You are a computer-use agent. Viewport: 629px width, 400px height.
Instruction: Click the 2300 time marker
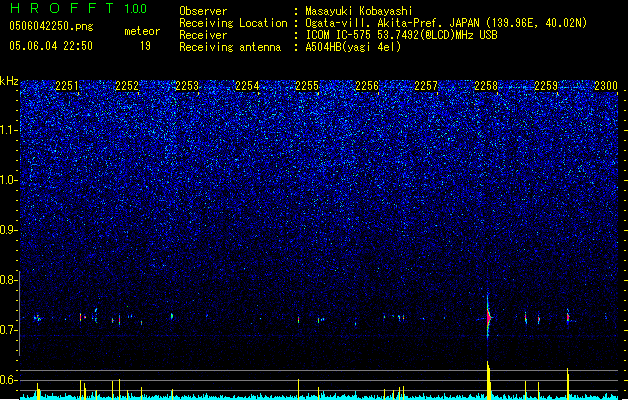606,86
